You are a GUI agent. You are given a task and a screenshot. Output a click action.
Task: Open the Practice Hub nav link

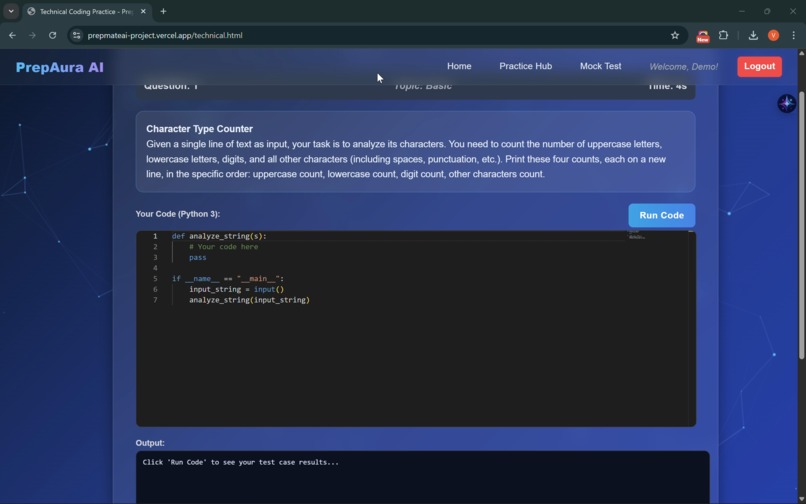click(x=525, y=66)
